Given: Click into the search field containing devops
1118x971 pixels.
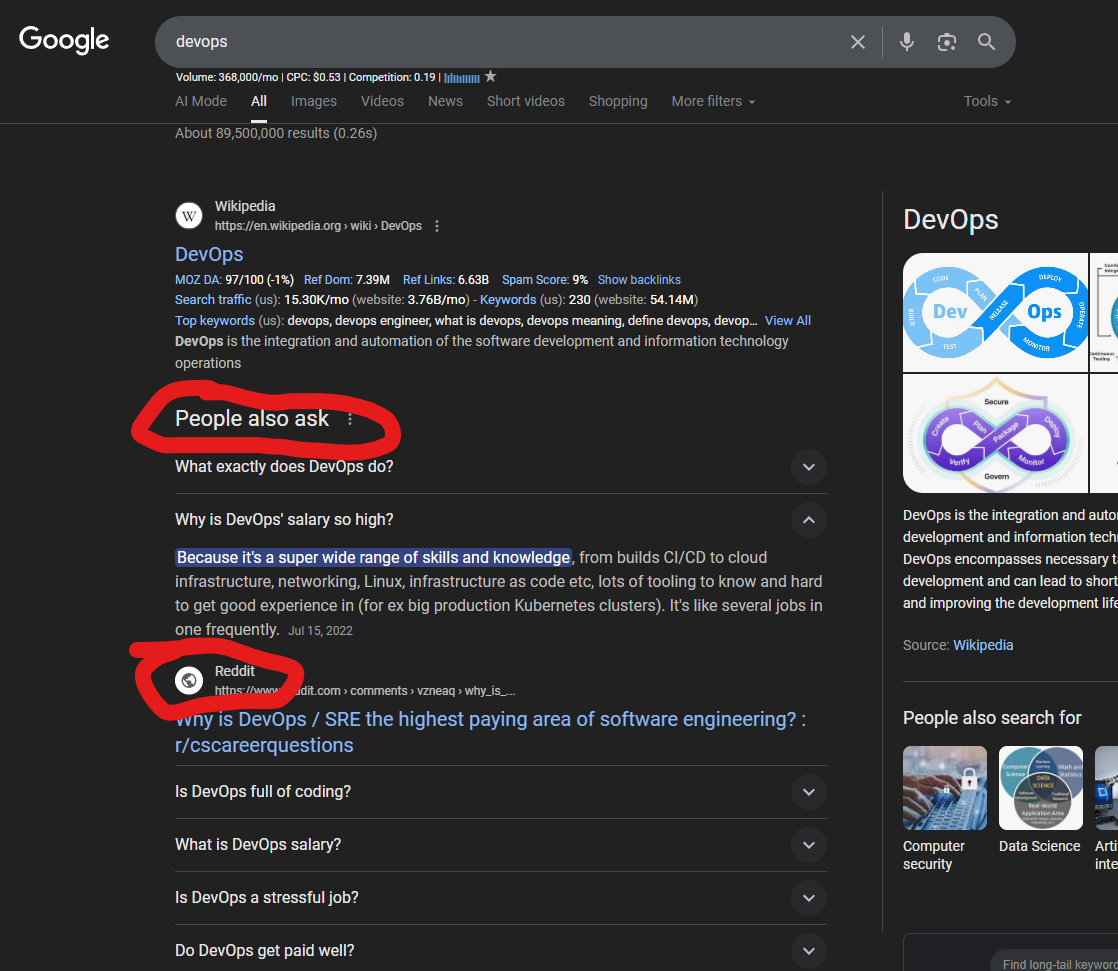Looking at the screenshot, I should (500, 42).
